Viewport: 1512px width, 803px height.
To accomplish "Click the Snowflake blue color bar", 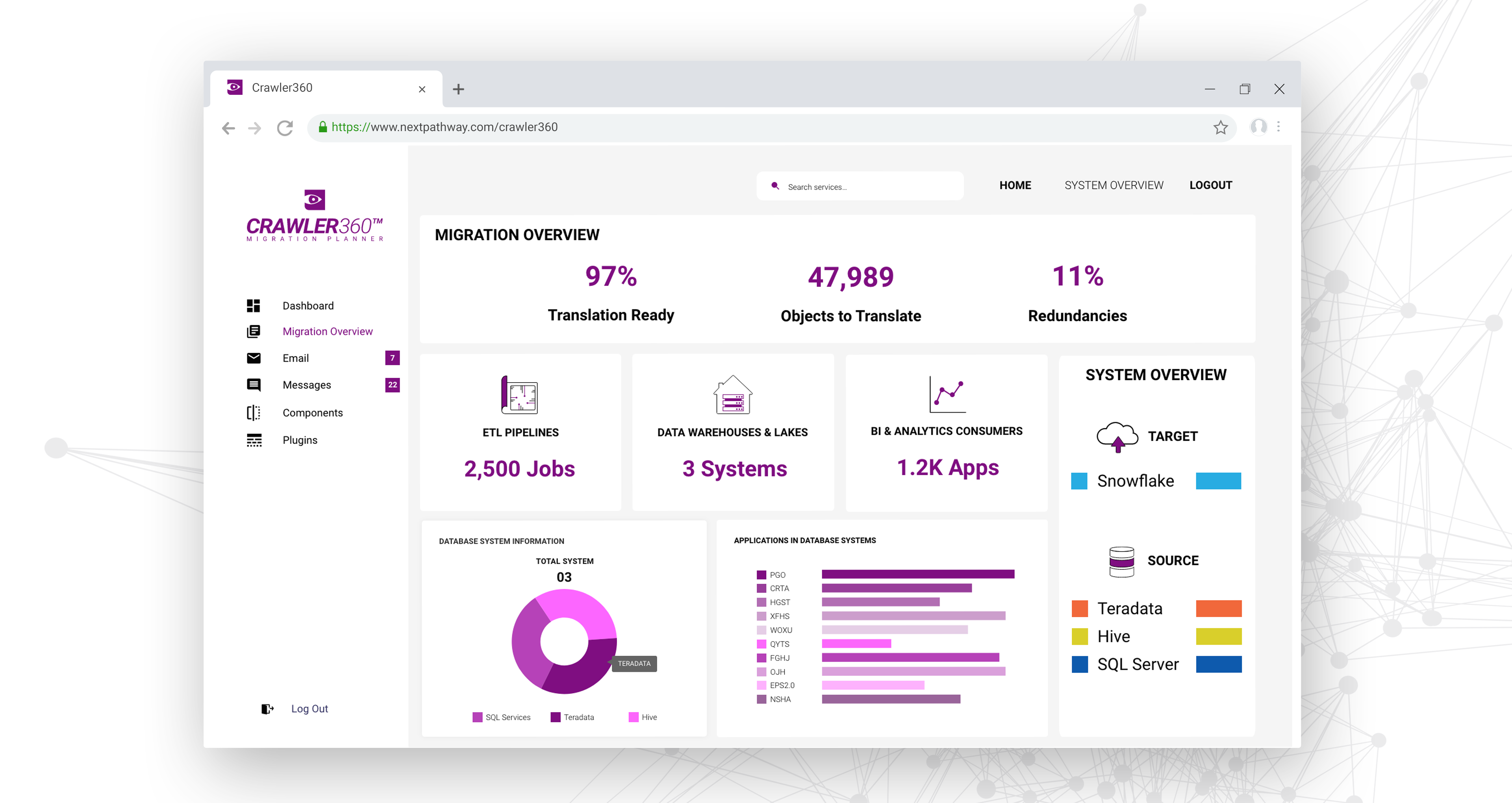I will click(1219, 481).
